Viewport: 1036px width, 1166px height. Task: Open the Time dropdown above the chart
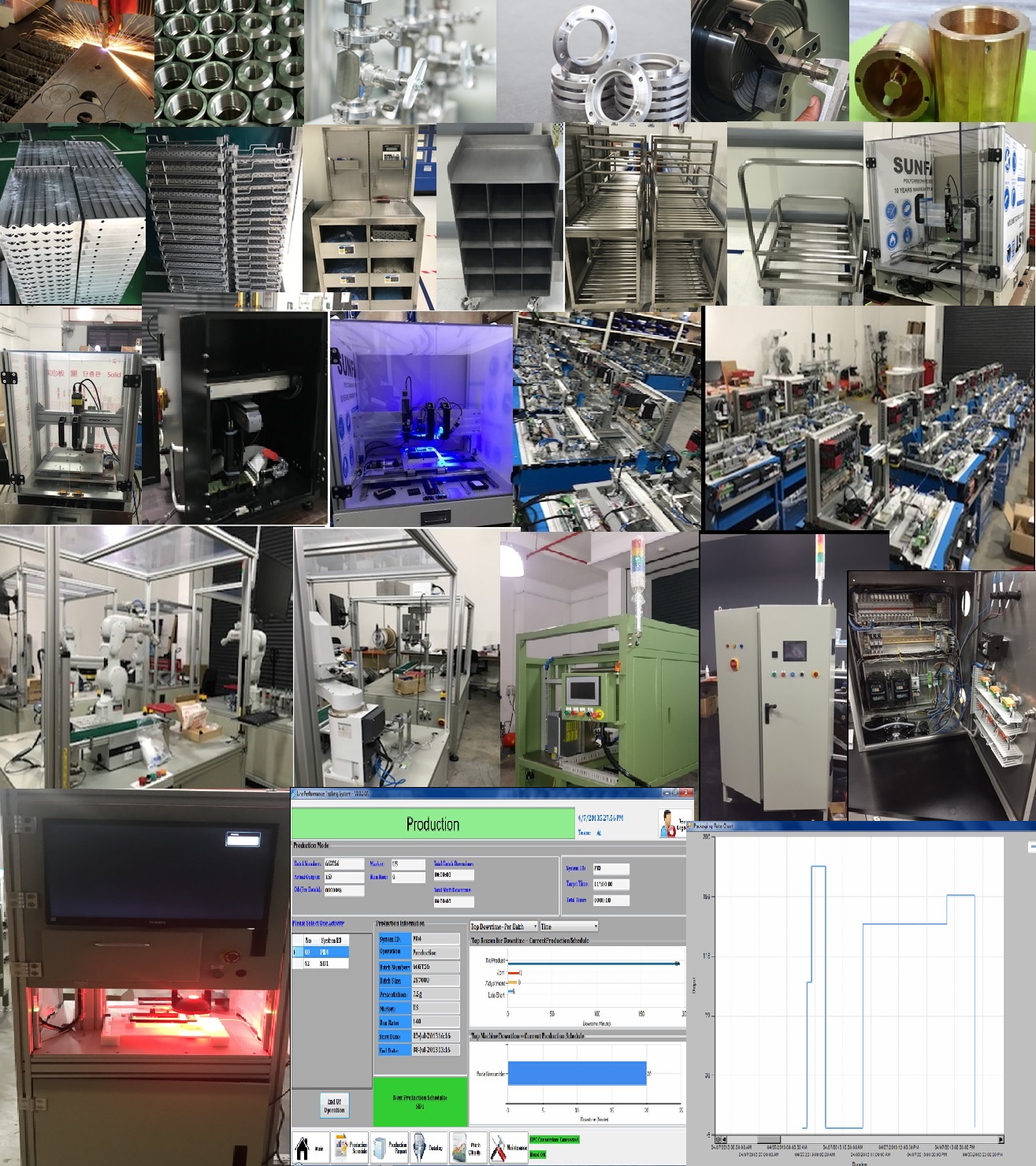[569, 926]
